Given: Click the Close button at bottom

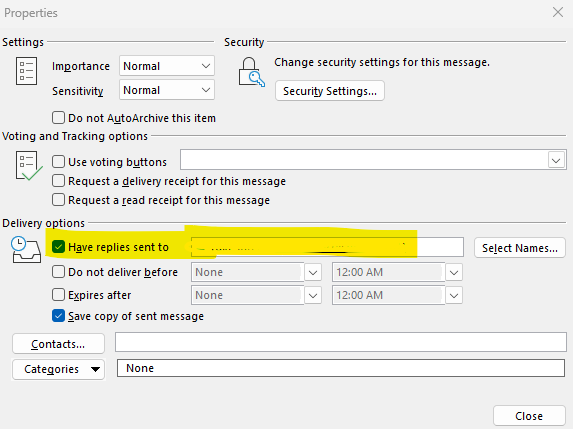Looking at the screenshot, I should 529,416.
